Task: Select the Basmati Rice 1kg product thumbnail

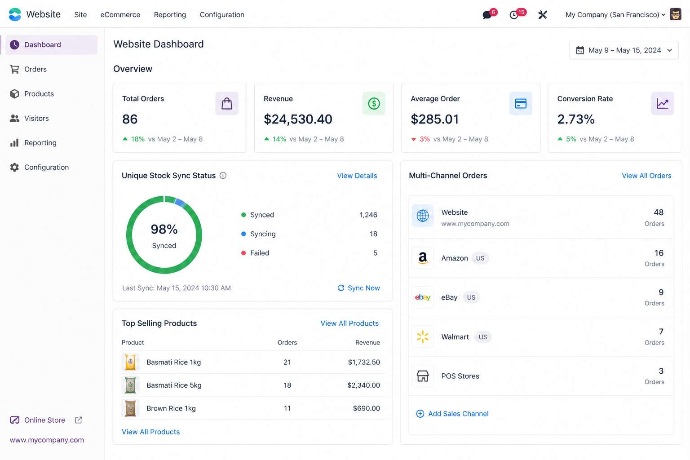Action: tap(130, 362)
